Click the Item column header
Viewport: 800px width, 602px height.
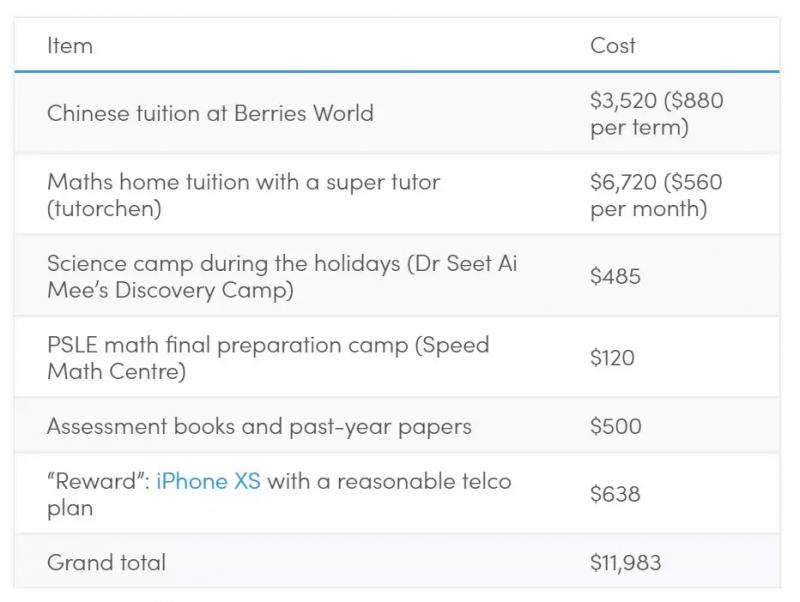click(x=70, y=45)
